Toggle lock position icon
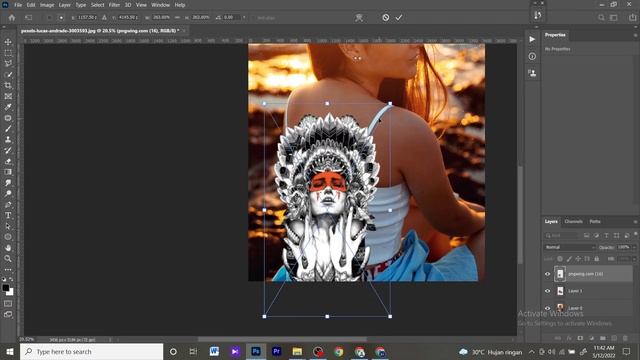The height and width of the screenshot is (360, 640). click(x=578, y=259)
